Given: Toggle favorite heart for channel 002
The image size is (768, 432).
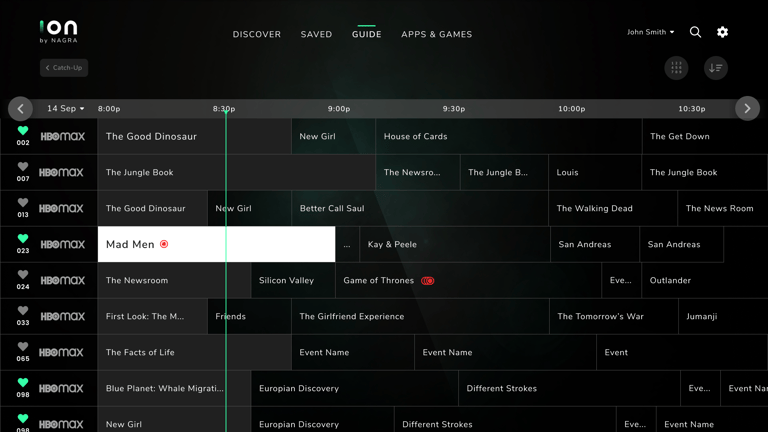Looking at the screenshot, I should click(x=23, y=131).
